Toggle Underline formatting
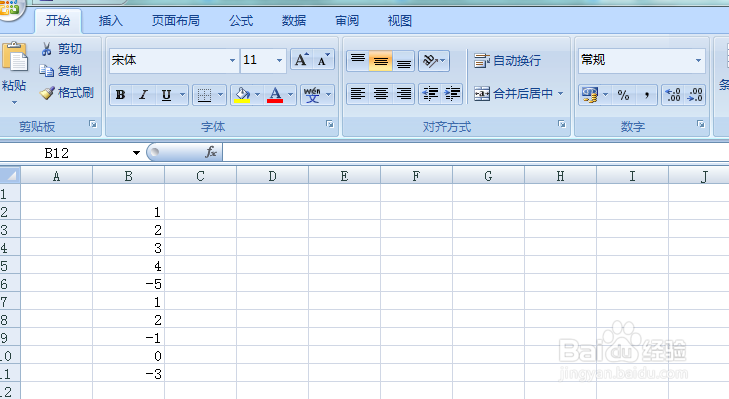729x399 pixels. click(x=166, y=95)
